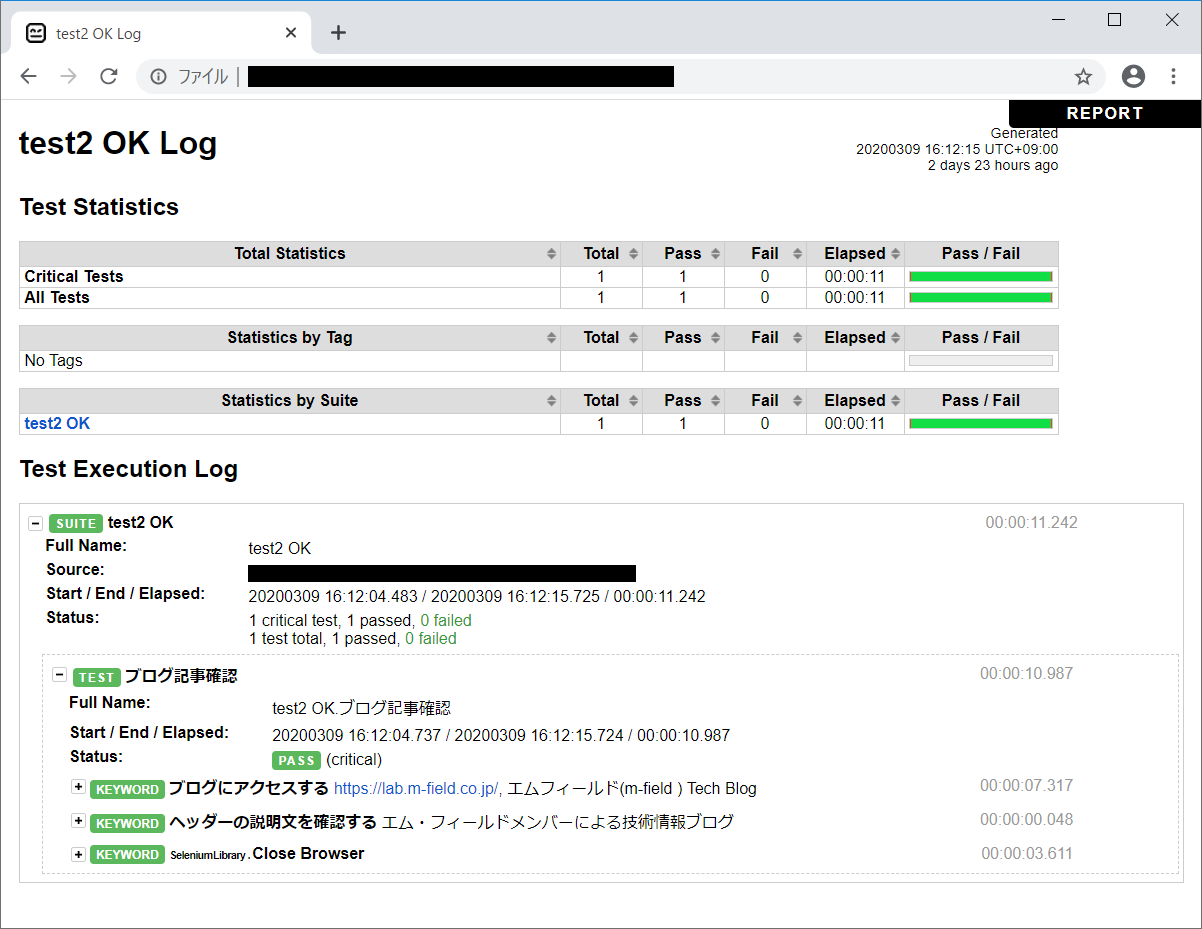This screenshot has height=929, width=1202.
Task: Expand the Close Browser keyword
Action: (79, 854)
